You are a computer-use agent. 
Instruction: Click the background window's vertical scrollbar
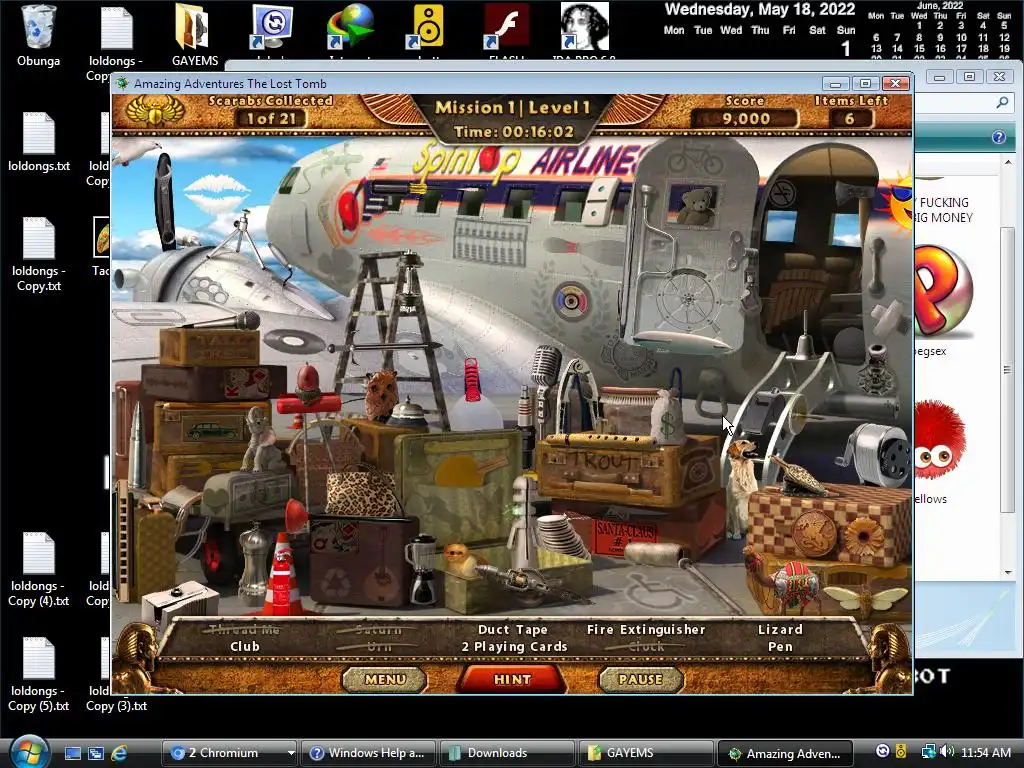pyautogui.click(x=1008, y=368)
